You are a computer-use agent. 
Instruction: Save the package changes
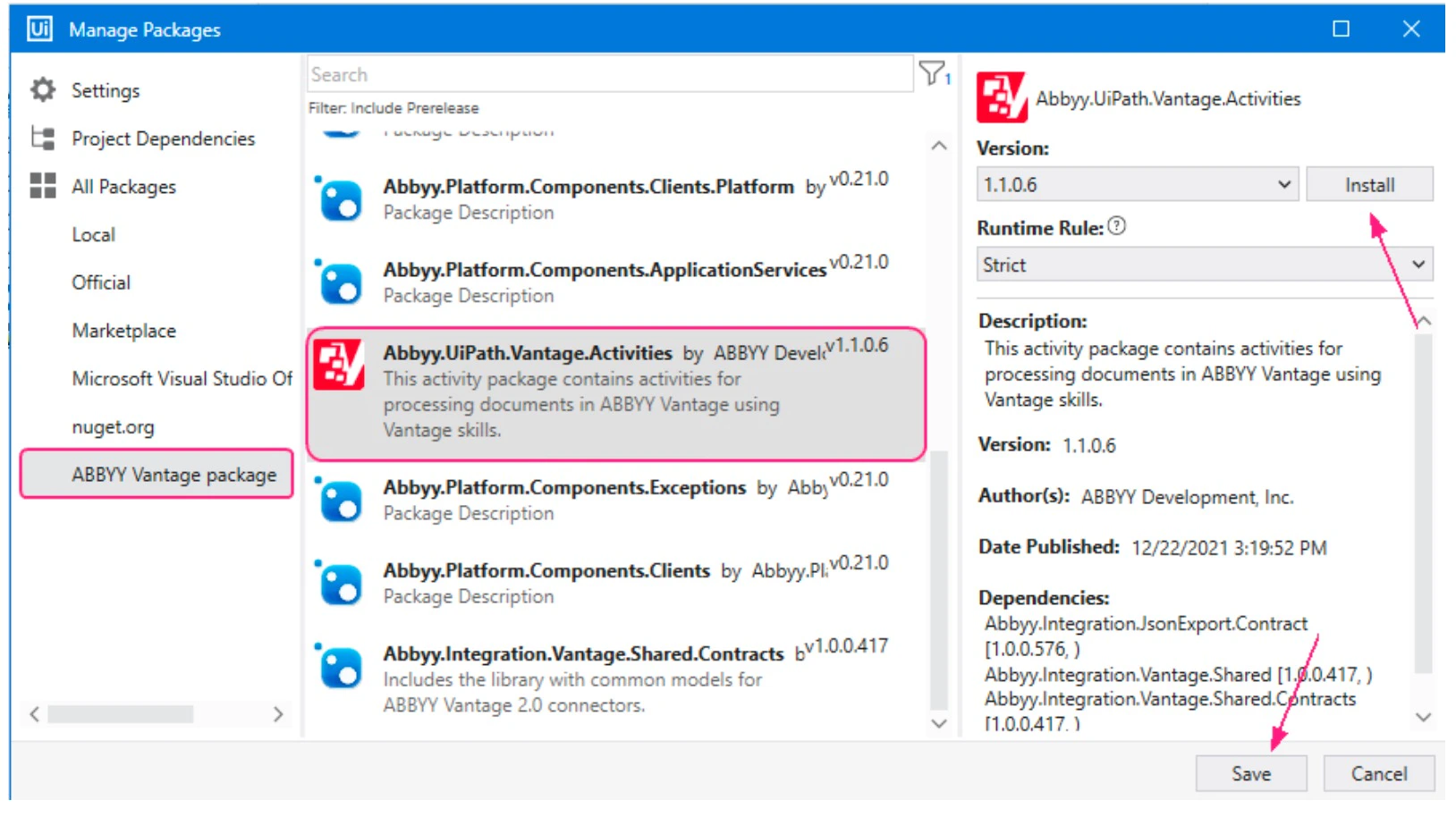pos(1250,774)
